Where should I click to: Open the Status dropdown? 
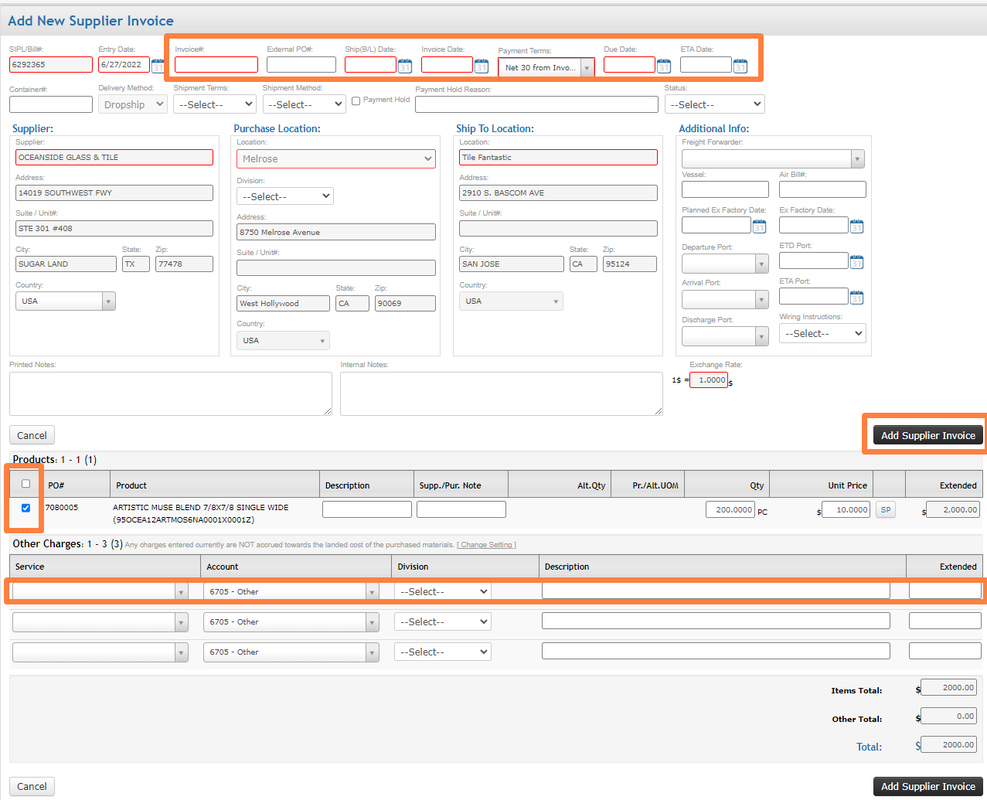click(x=714, y=104)
